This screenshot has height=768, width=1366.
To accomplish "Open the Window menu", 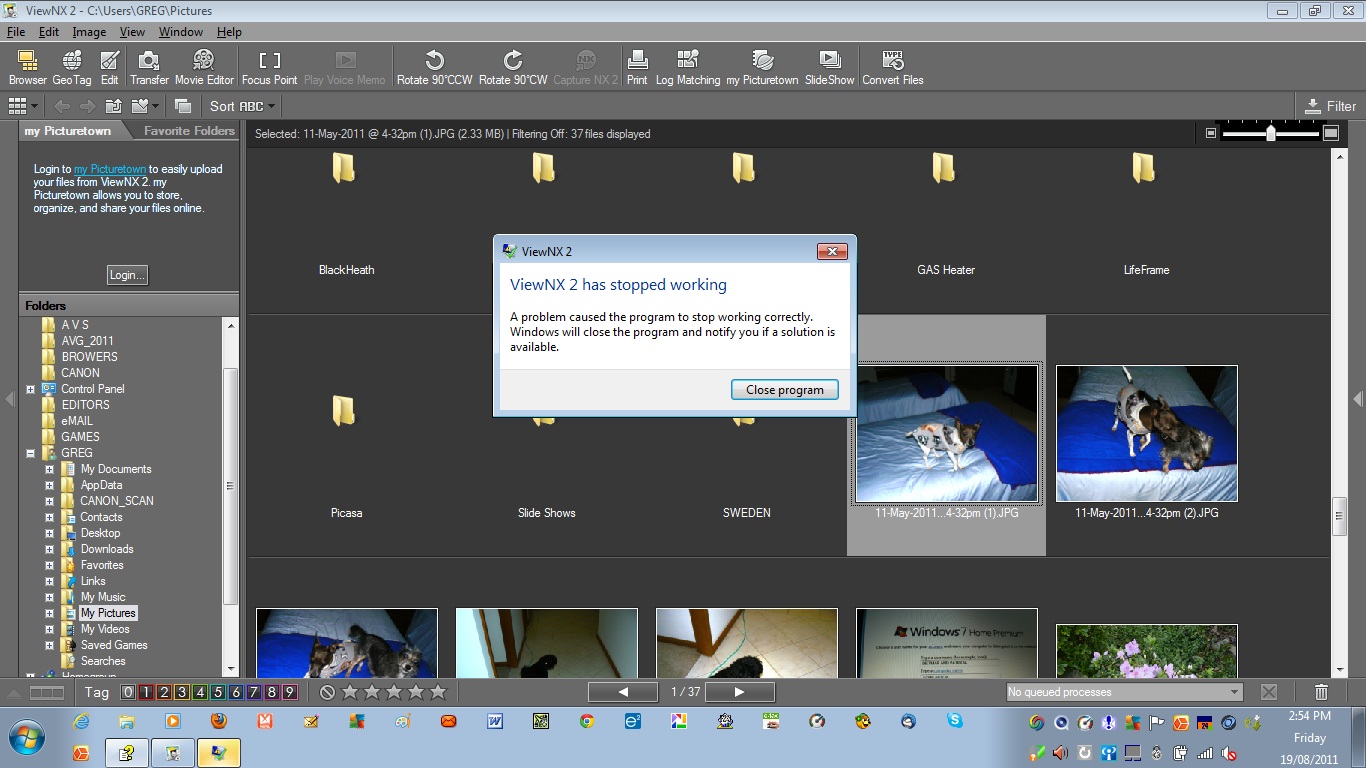I will point(181,32).
